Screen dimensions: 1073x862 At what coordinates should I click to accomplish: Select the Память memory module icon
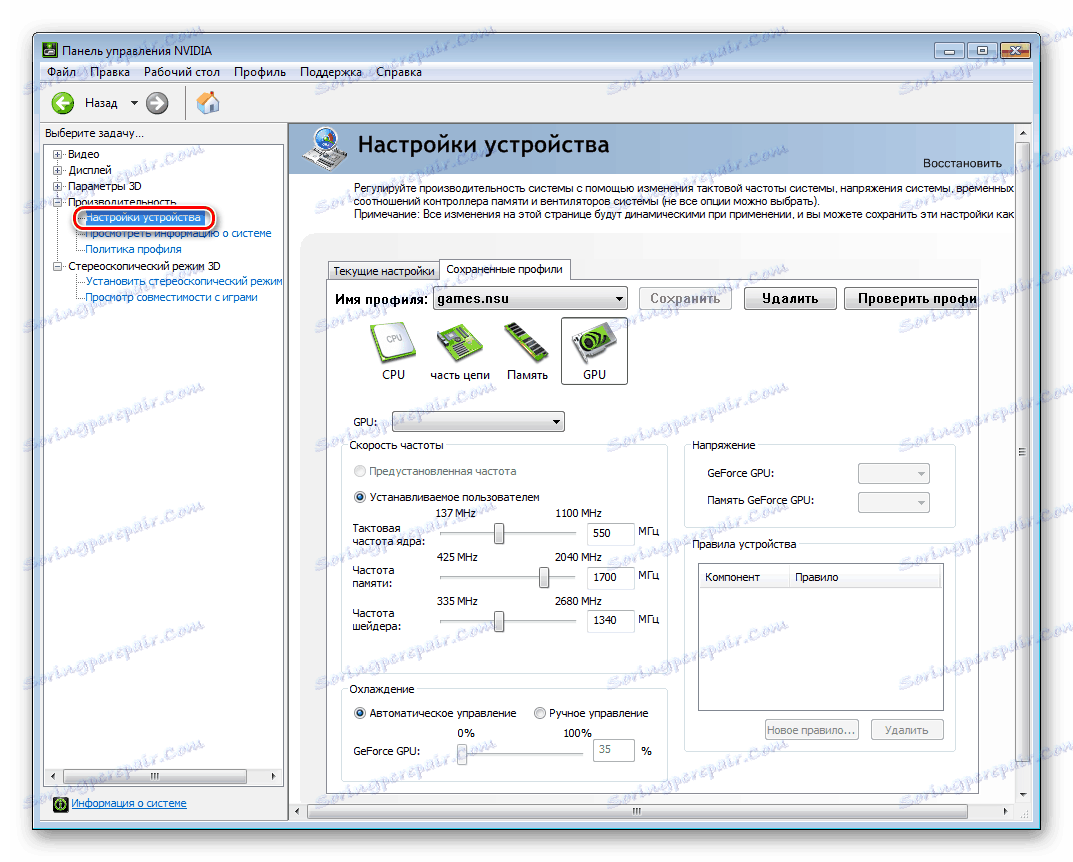point(527,352)
